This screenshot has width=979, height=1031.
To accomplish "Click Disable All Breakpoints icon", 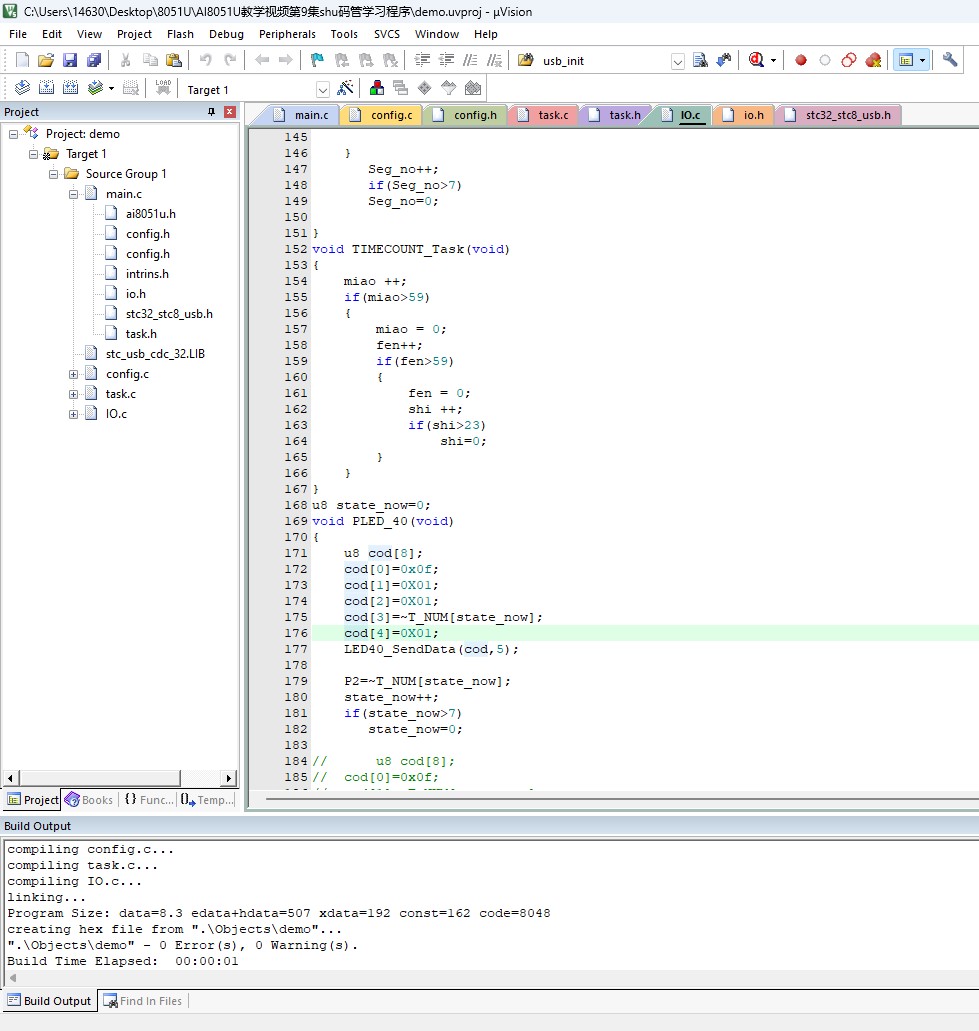I will coord(849,60).
